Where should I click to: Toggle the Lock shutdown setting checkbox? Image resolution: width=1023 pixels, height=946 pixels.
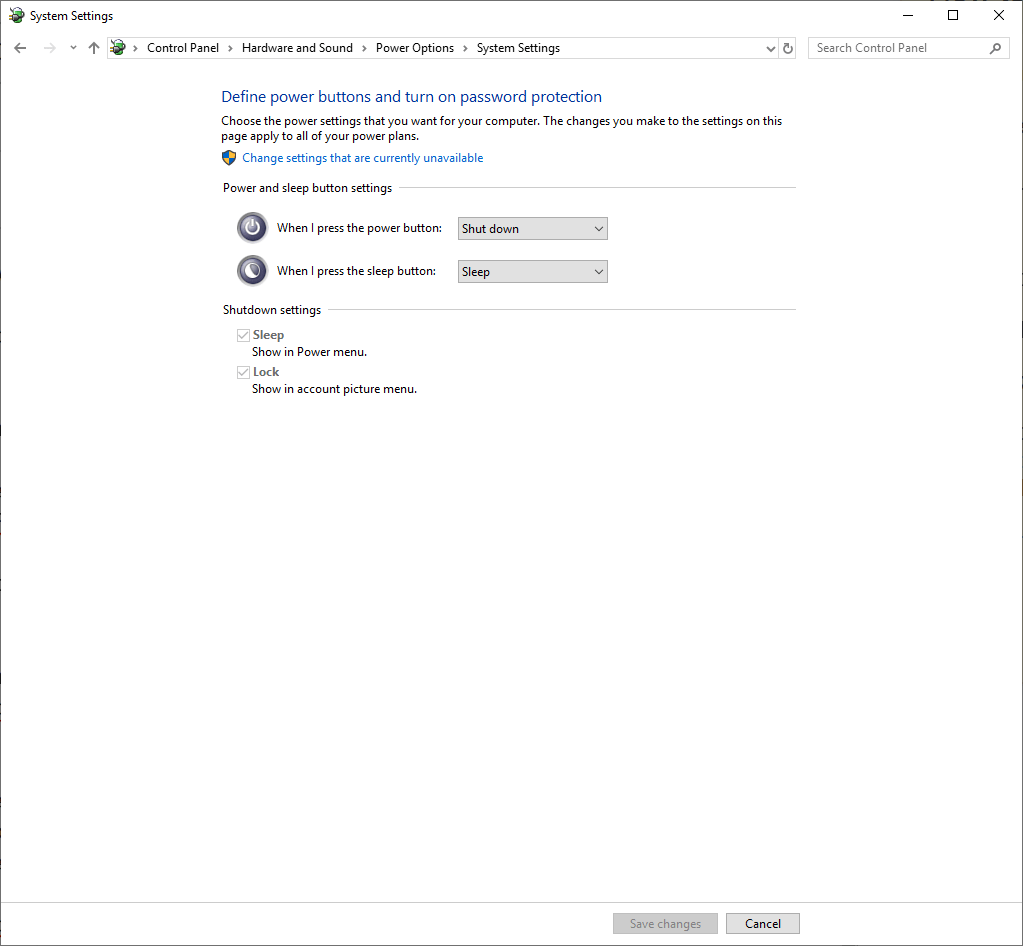pyautogui.click(x=243, y=371)
